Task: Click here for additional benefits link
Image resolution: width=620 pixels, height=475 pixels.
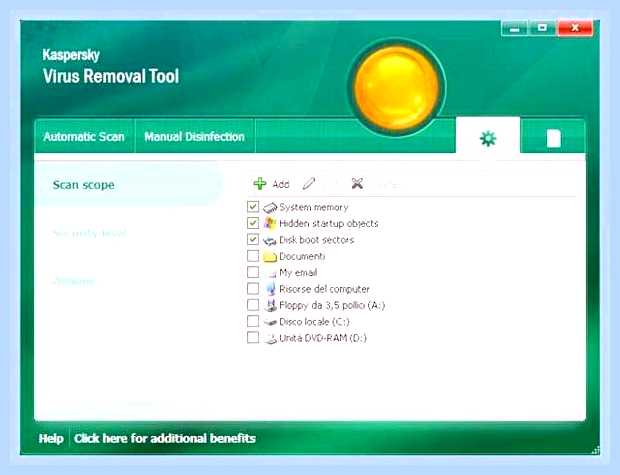Action: pos(164,438)
